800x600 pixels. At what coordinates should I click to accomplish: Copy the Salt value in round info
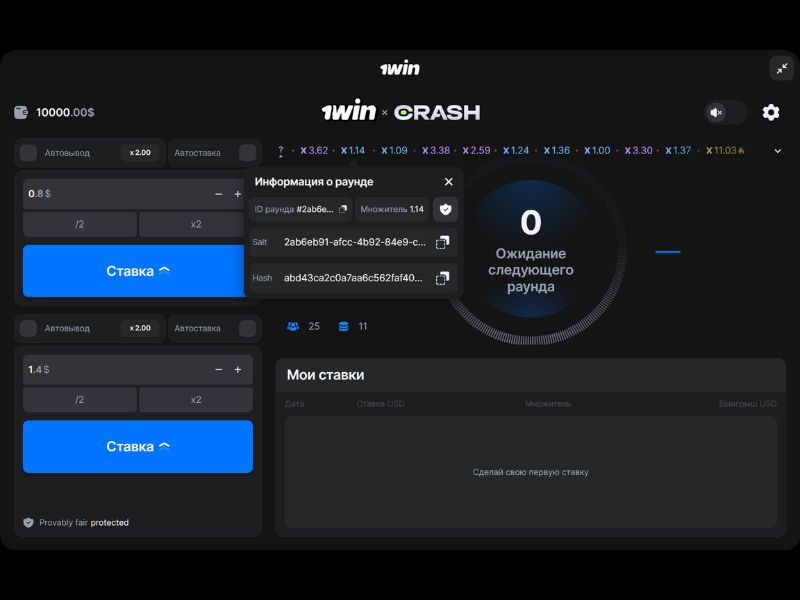441,243
